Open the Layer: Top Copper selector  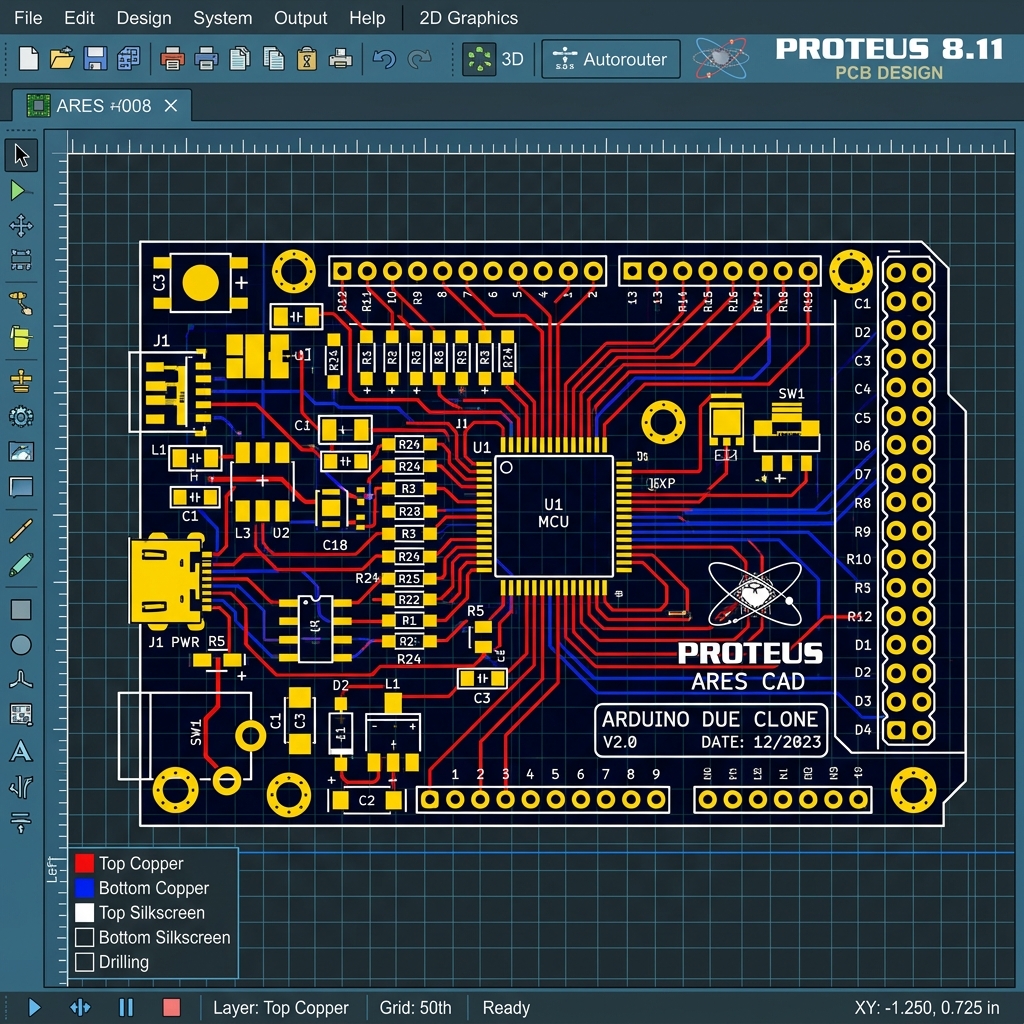[x=281, y=1008]
